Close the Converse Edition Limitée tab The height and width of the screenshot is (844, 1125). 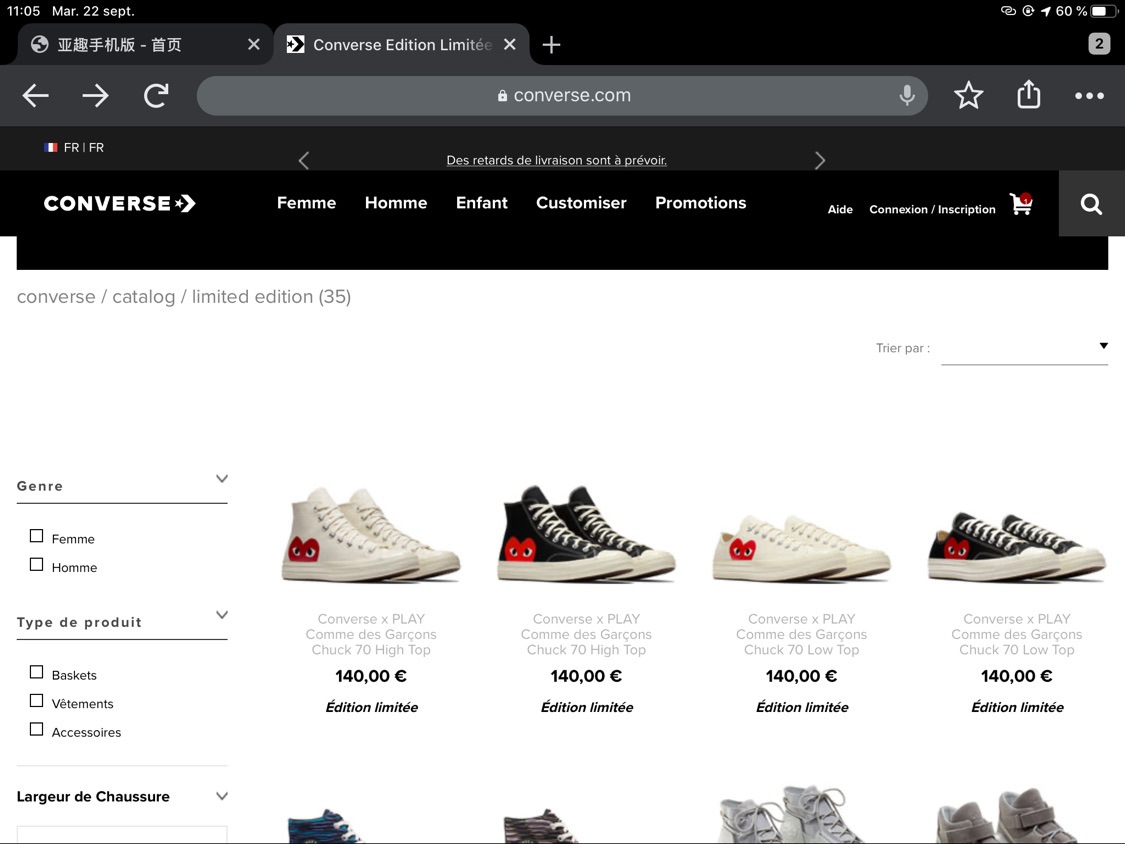509,44
